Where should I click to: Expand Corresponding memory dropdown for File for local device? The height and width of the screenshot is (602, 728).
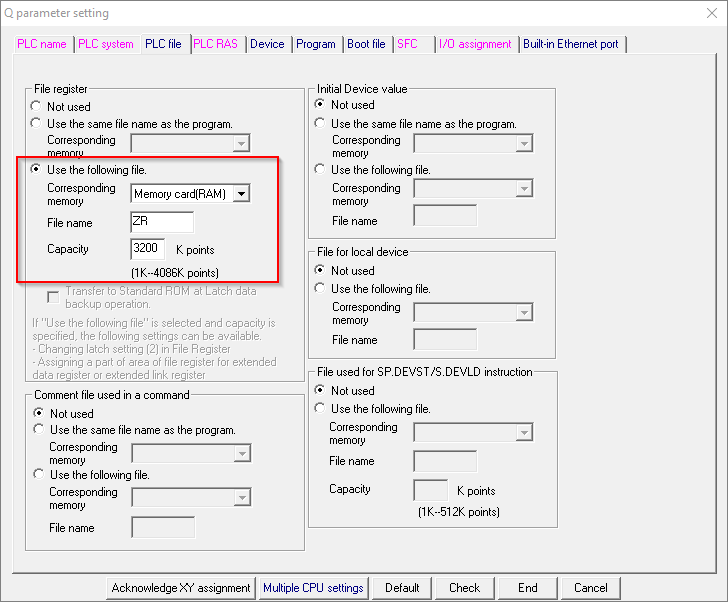(522, 313)
